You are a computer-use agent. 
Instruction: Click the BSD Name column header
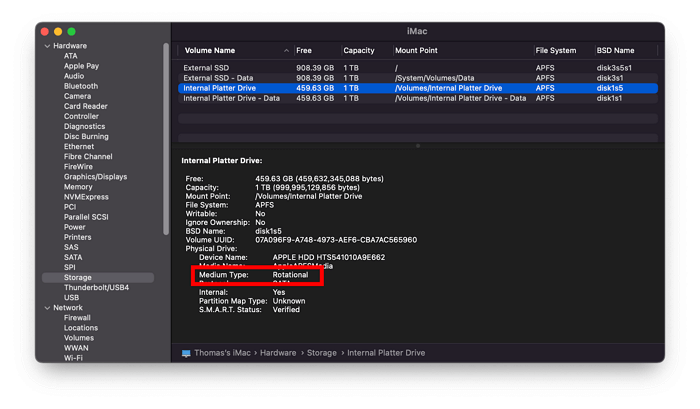[615, 50]
